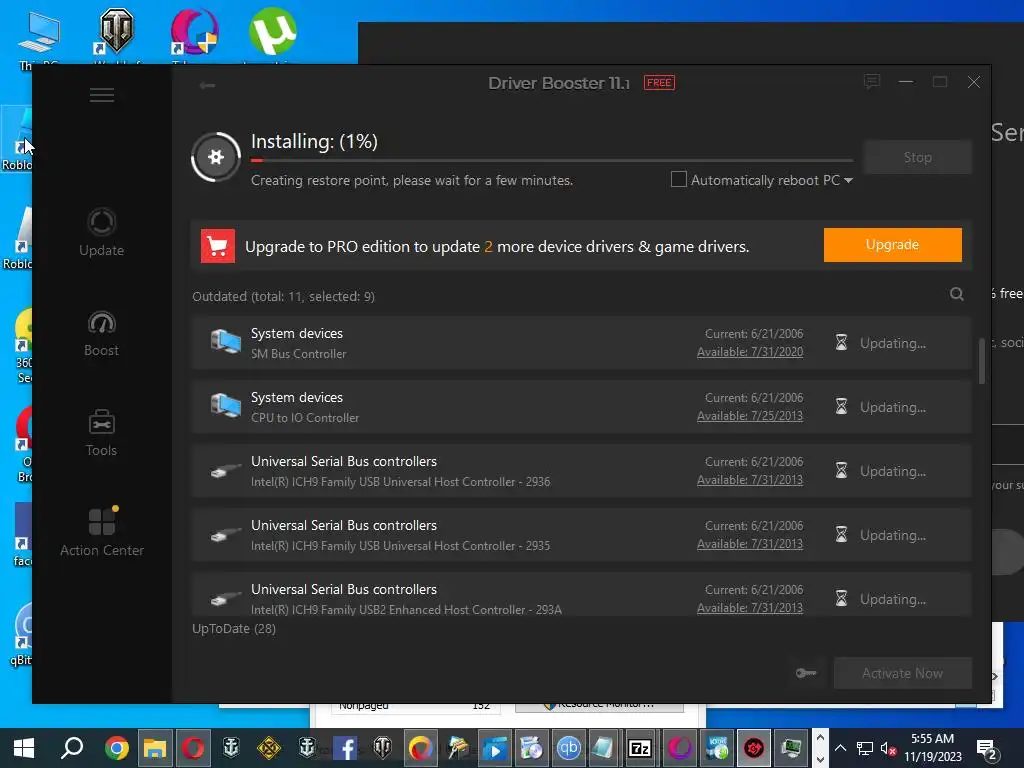The height and width of the screenshot is (768, 1024).
Task: Open the network tray icon
Action: (x=865, y=748)
